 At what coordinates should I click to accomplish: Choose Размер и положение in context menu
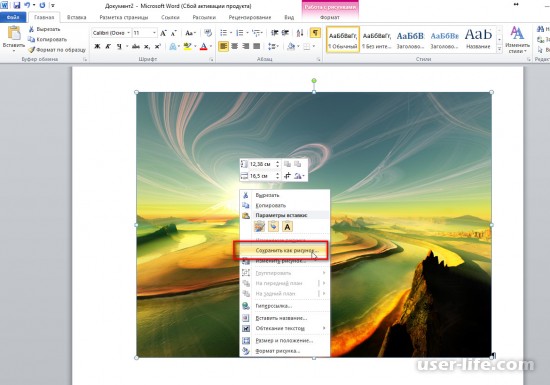click(x=284, y=340)
